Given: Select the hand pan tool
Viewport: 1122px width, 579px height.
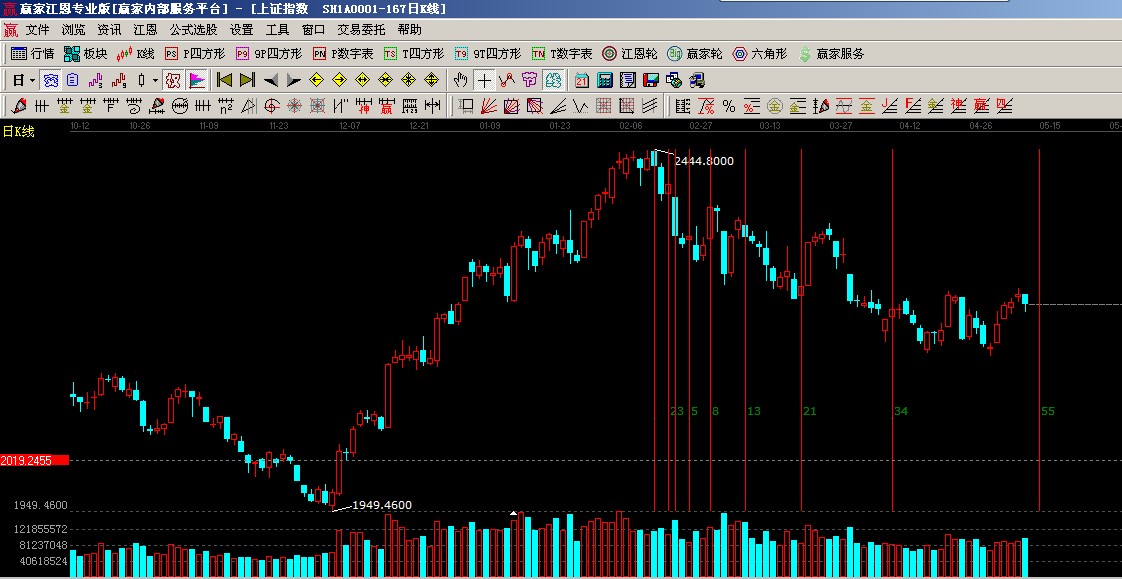Looking at the screenshot, I should coord(460,80).
